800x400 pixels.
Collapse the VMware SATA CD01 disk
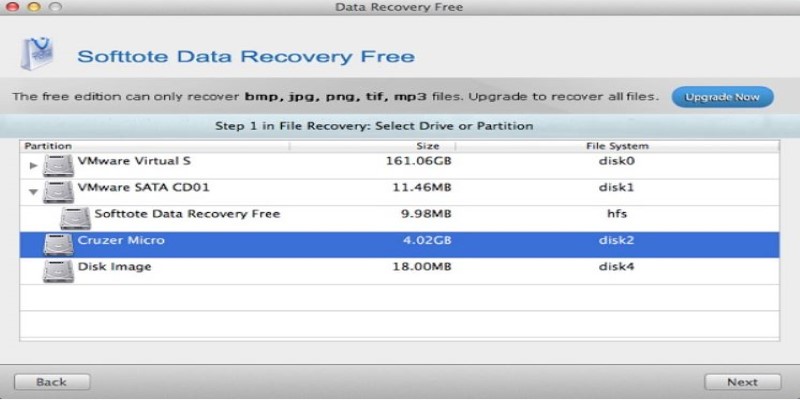click(x=34, y=192)
